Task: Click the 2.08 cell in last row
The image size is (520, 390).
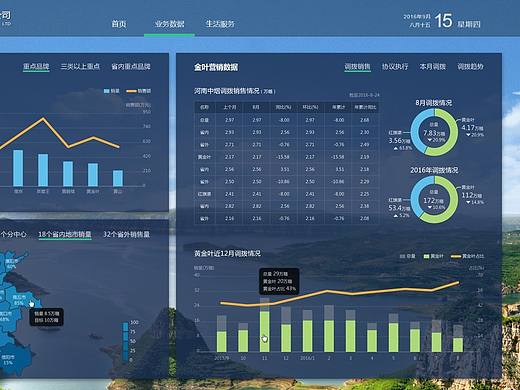Action: tap(365, 218)
